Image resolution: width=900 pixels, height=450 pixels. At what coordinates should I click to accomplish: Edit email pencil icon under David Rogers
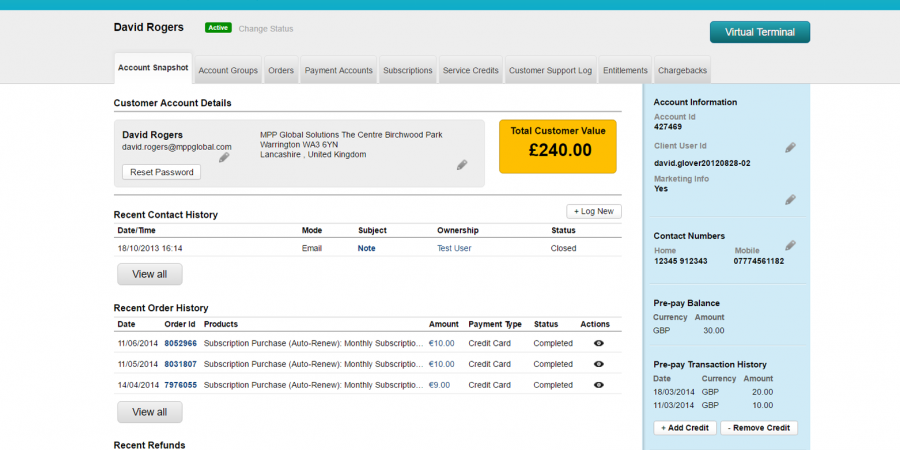tap(224, 157)
